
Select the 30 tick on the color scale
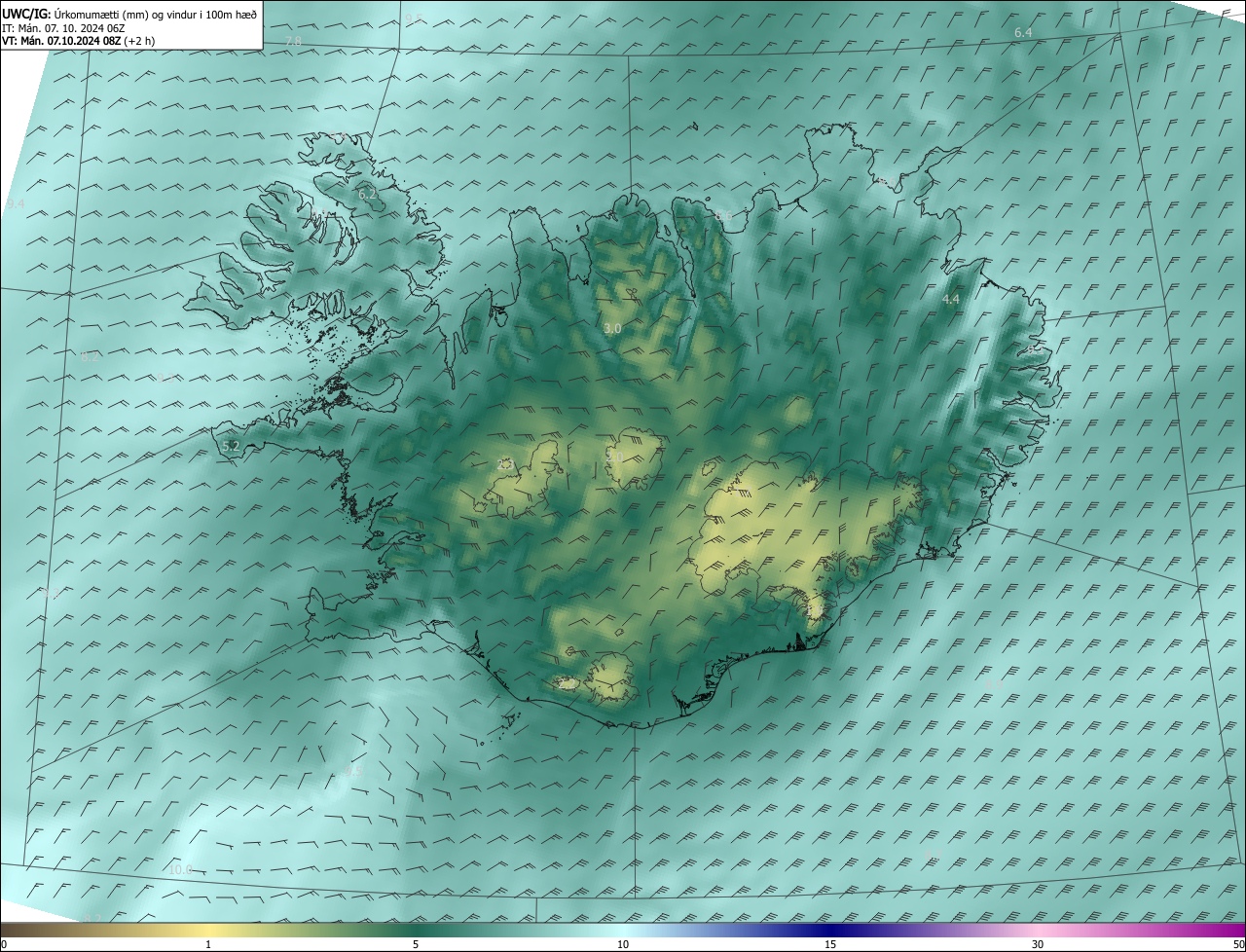point(1038,944)
